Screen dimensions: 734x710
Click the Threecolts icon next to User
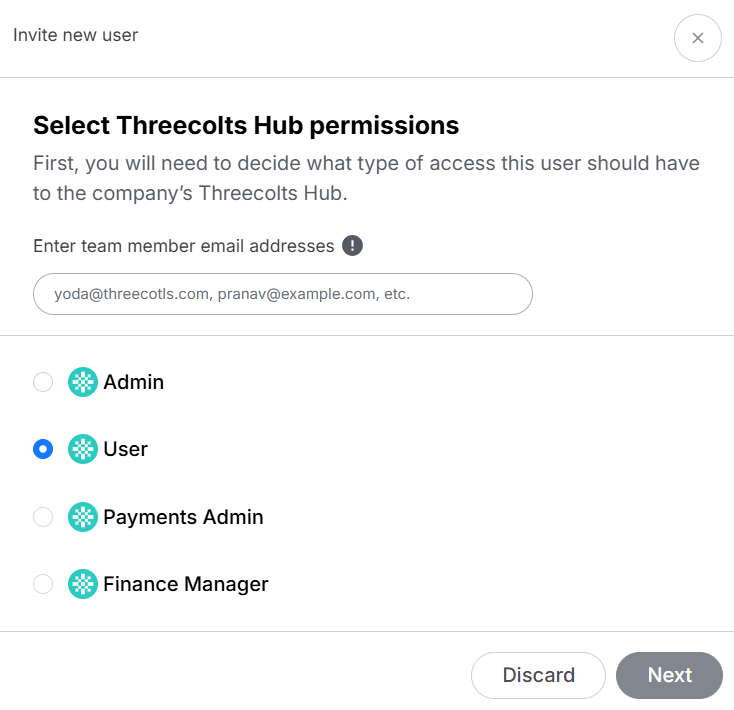pos(82,449)
